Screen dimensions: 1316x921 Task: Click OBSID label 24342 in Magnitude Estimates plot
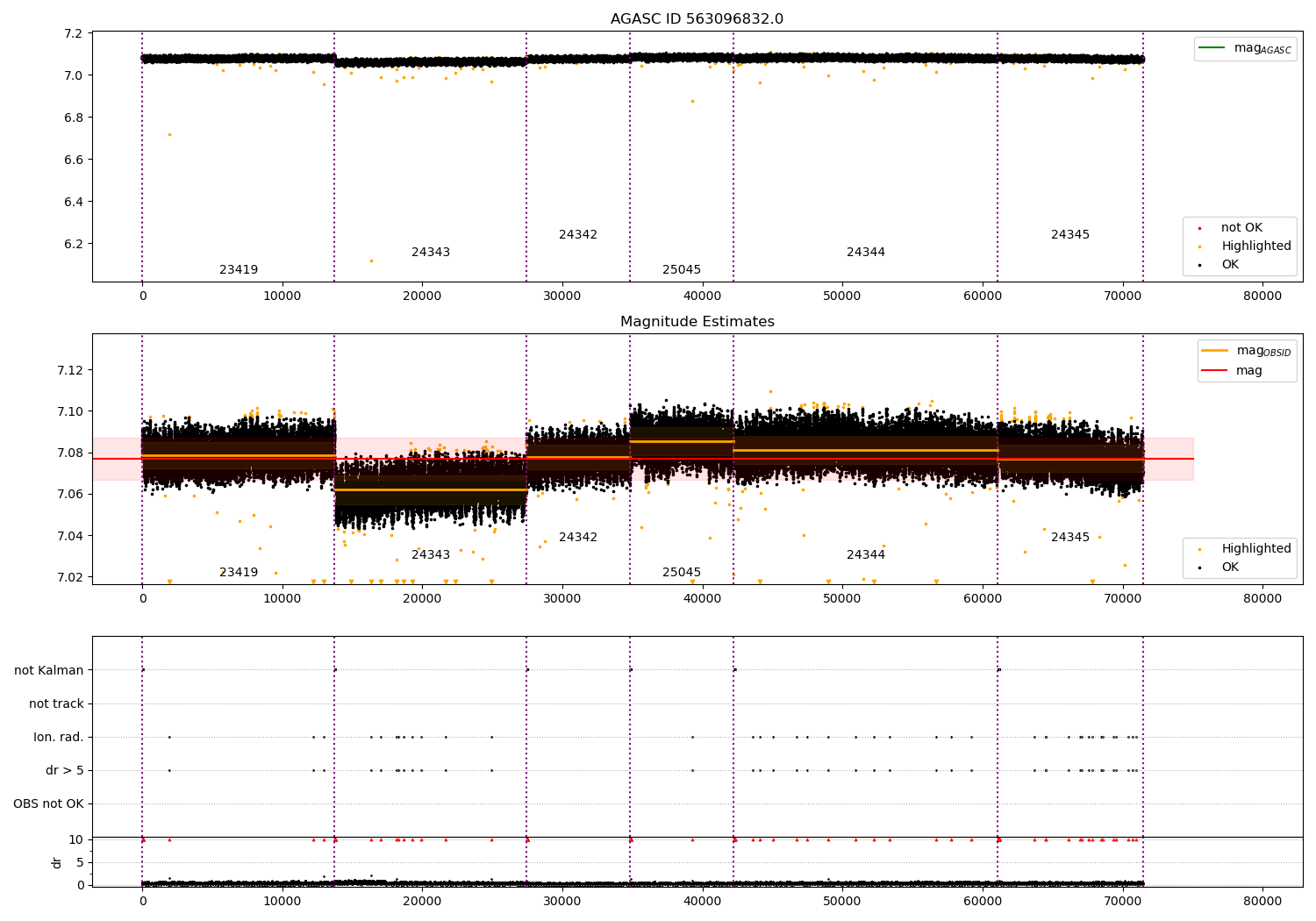578,537
